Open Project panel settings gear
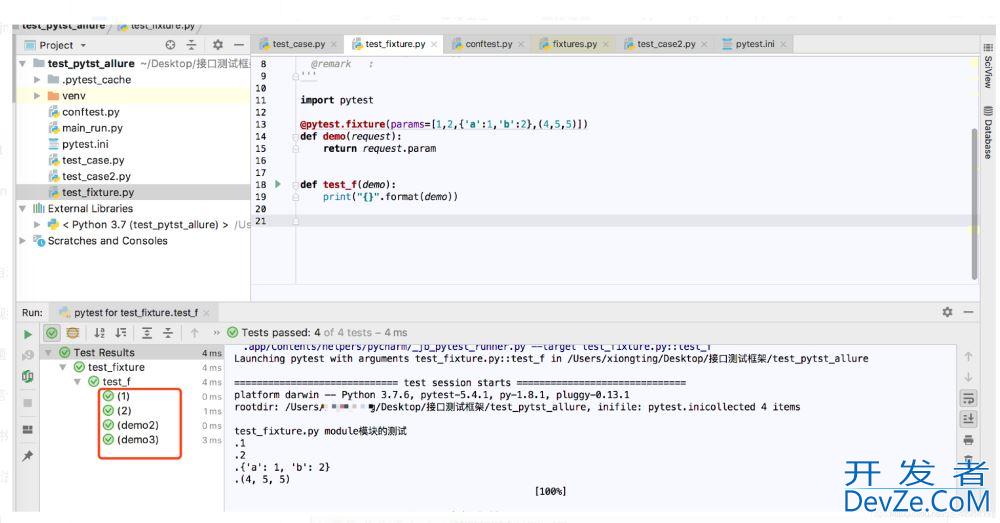1000x523 pixels. click(x=218, y=45)
